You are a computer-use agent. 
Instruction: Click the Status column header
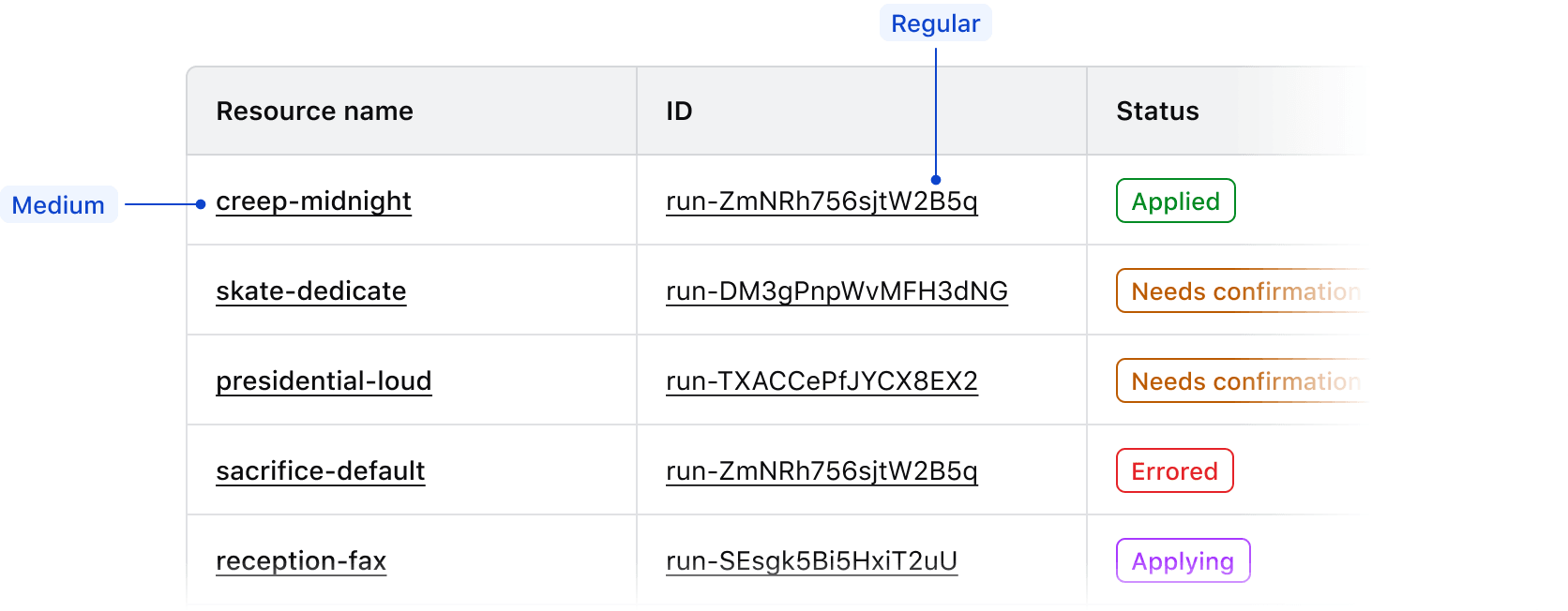[1155, 111]
